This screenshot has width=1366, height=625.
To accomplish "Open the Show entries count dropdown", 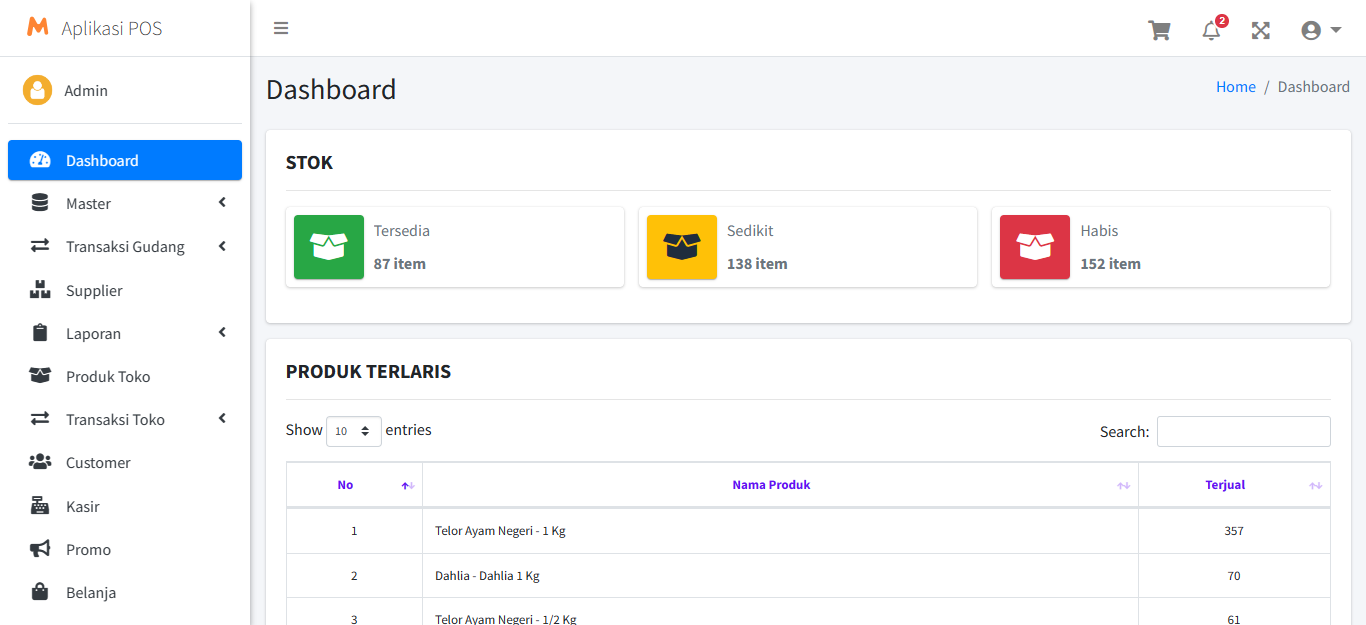I will (x=353, y=431).
